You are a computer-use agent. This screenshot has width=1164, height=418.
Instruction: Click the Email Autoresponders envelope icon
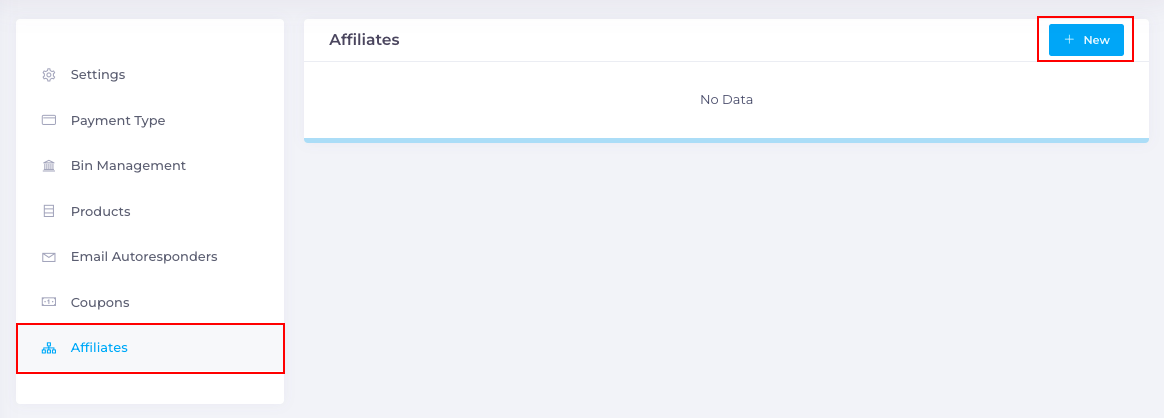[49, 257]
